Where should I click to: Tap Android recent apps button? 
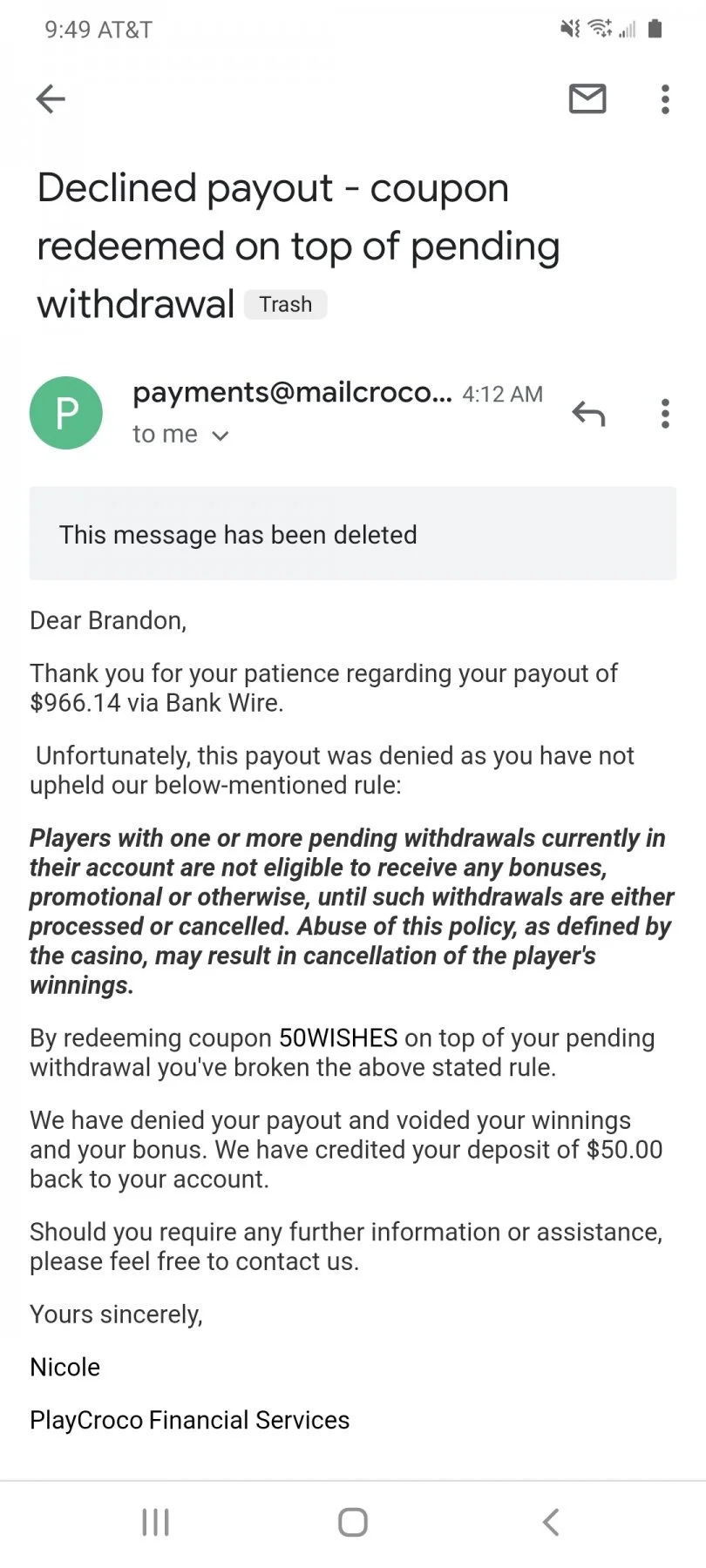click(x=155, y=1522)
